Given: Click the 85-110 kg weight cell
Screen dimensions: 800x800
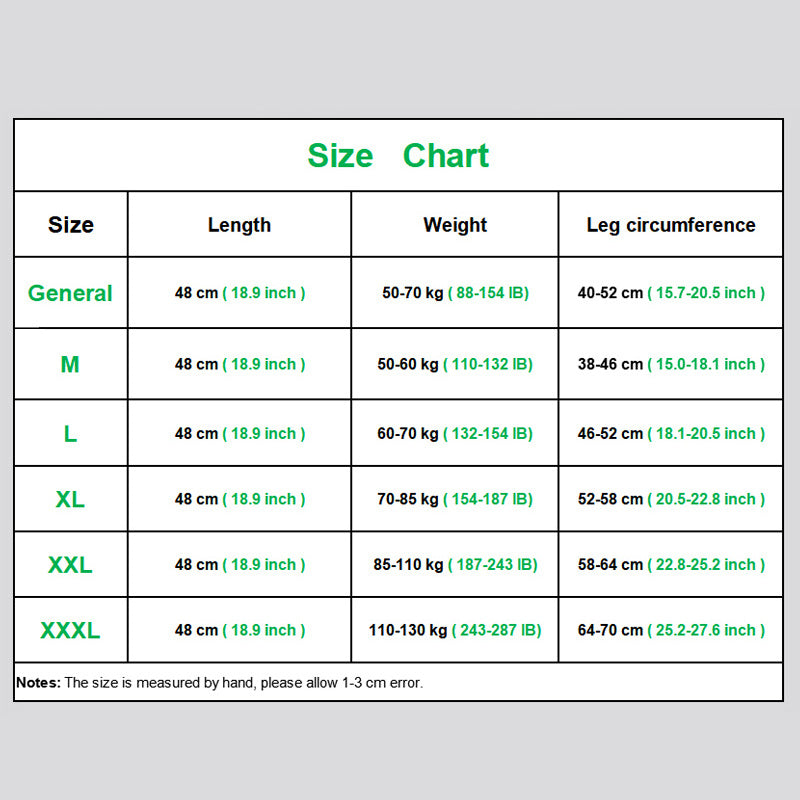Looking at the screenshot, I should click(455, 565).
